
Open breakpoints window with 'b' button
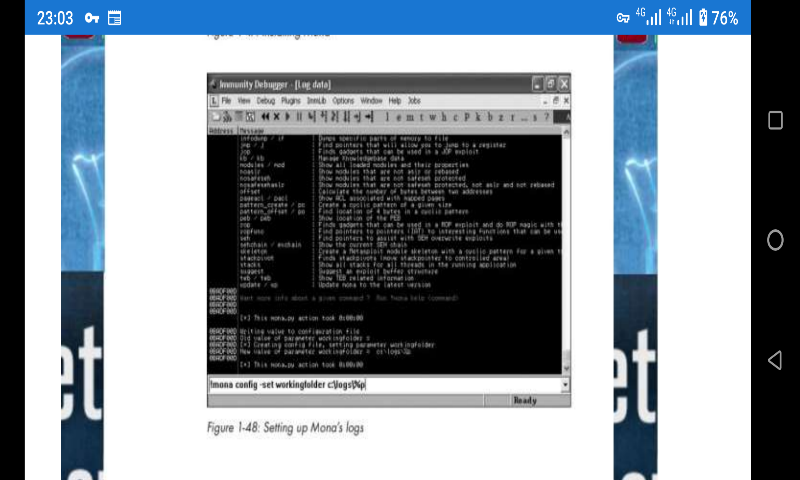click(490, 117)
